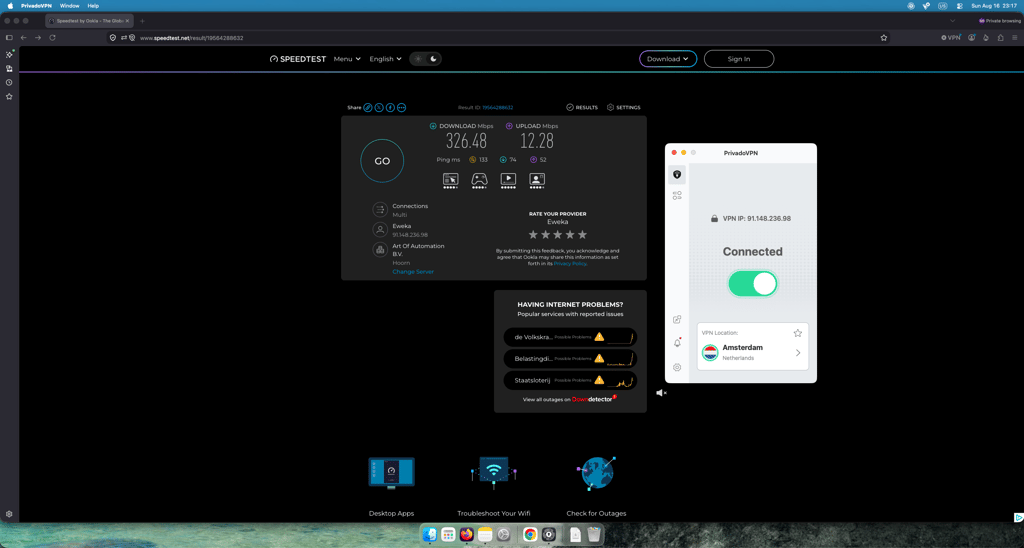Image resolution: width=1024 pixels, height=548 pixels.
Task: Open the Window menu
Action: (x=69, y=6)
